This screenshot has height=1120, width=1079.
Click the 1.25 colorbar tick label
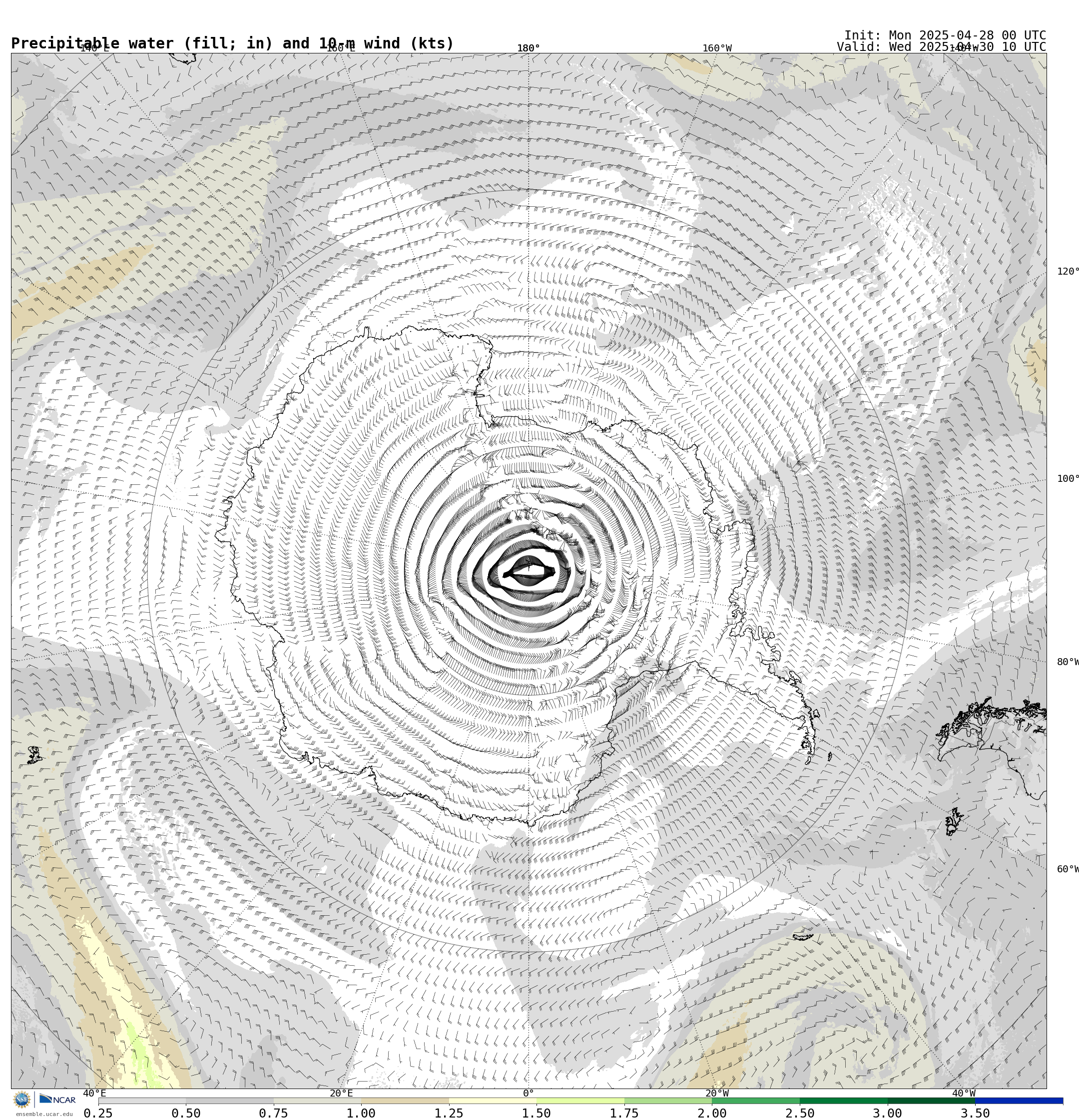click(x=449, y=1113)
